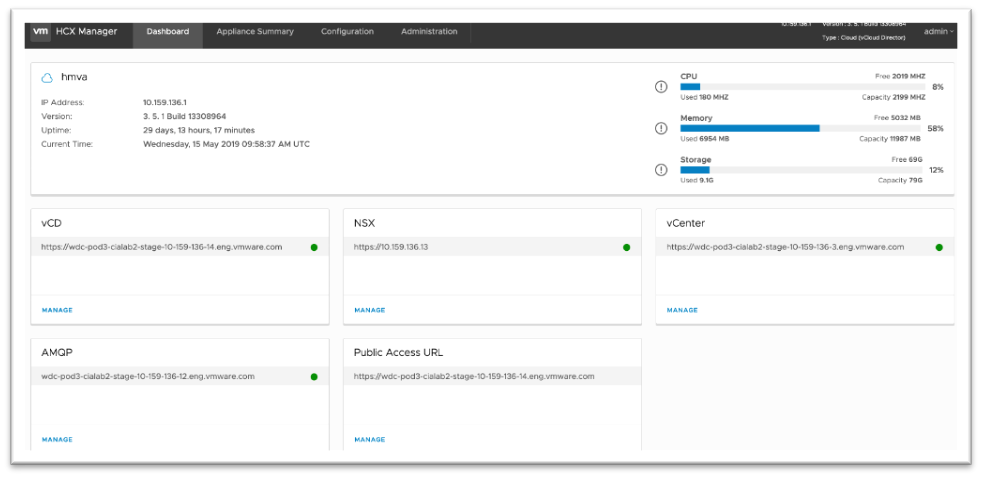982x478 pixels.
Task: Switch to the Appliance Summary tab
Action: tap(255, 32)
